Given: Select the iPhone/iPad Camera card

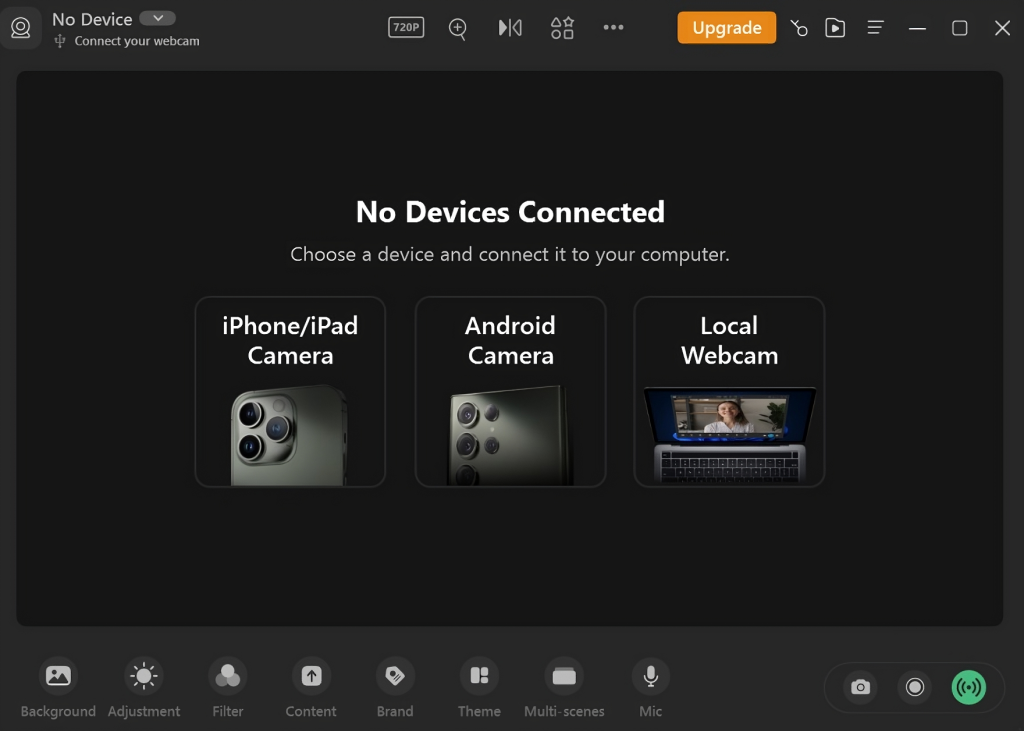Looking at the screenshot, I should 290,392.
